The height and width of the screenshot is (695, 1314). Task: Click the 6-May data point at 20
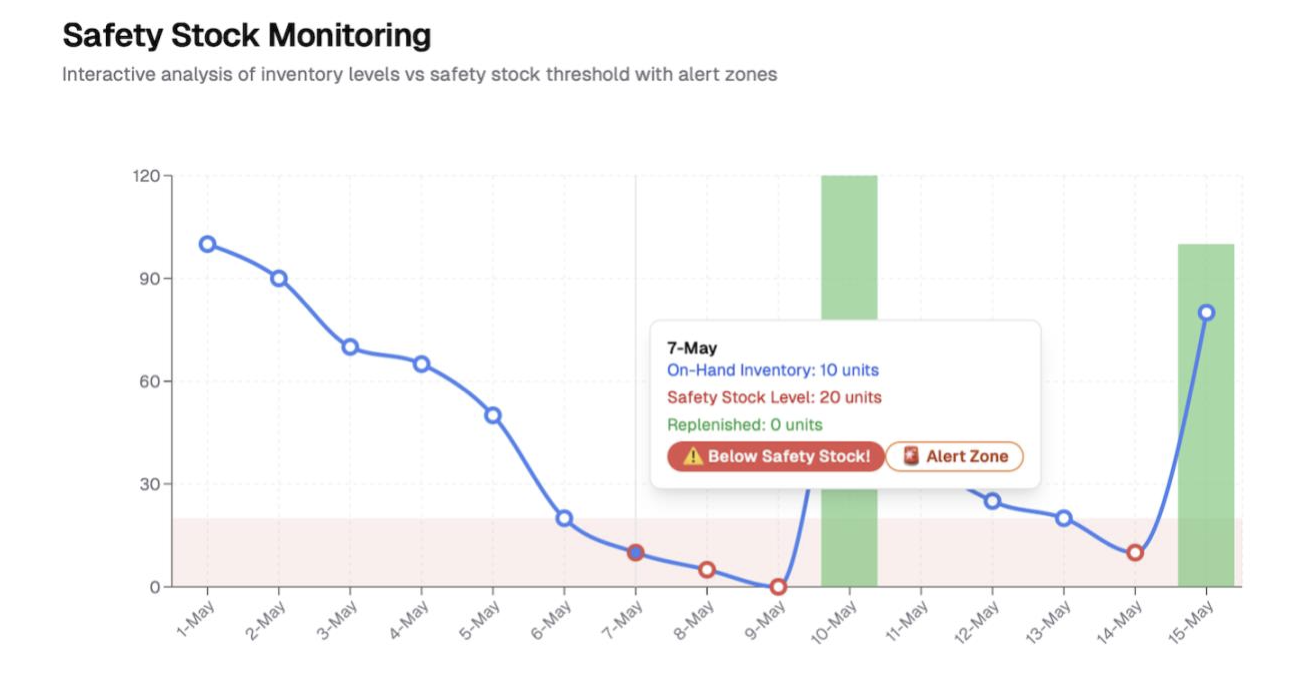(x=564, y=518)
